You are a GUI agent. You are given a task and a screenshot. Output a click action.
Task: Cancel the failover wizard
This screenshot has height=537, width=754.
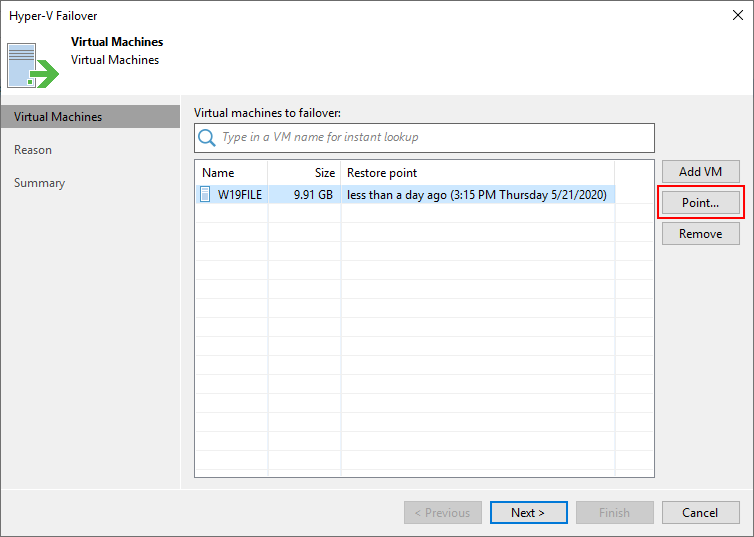[x=701, y=512]
